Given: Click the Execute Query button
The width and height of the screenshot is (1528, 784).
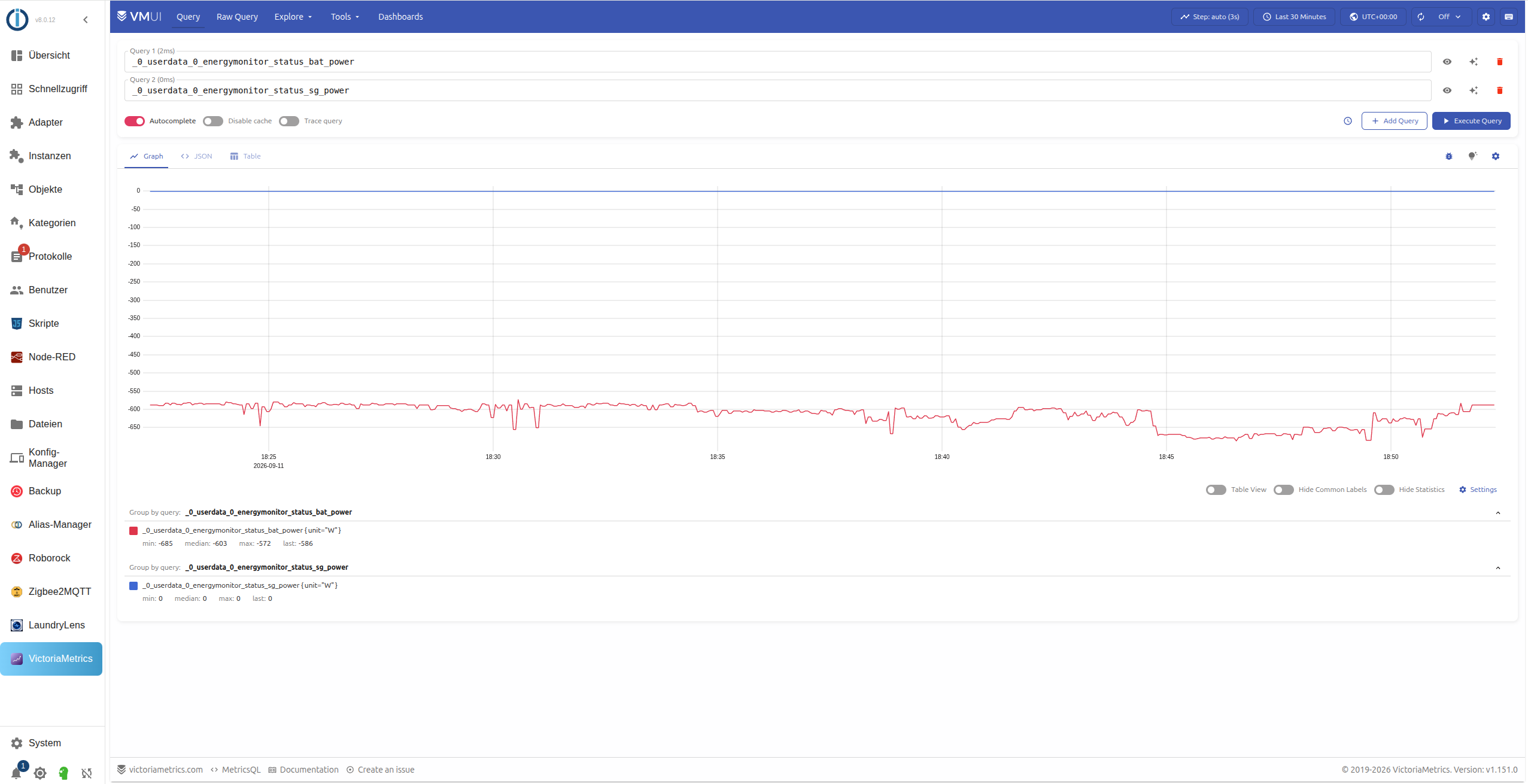Looking at the screenshot, I should pyautogui.click(x=1471, y=121).
